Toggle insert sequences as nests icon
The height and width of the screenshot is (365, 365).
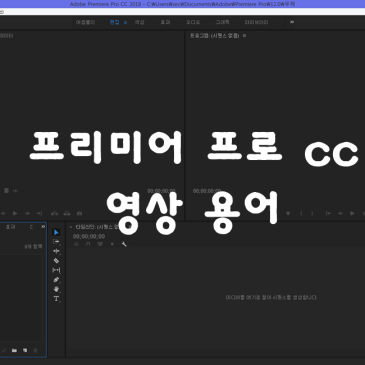point(76,244)
